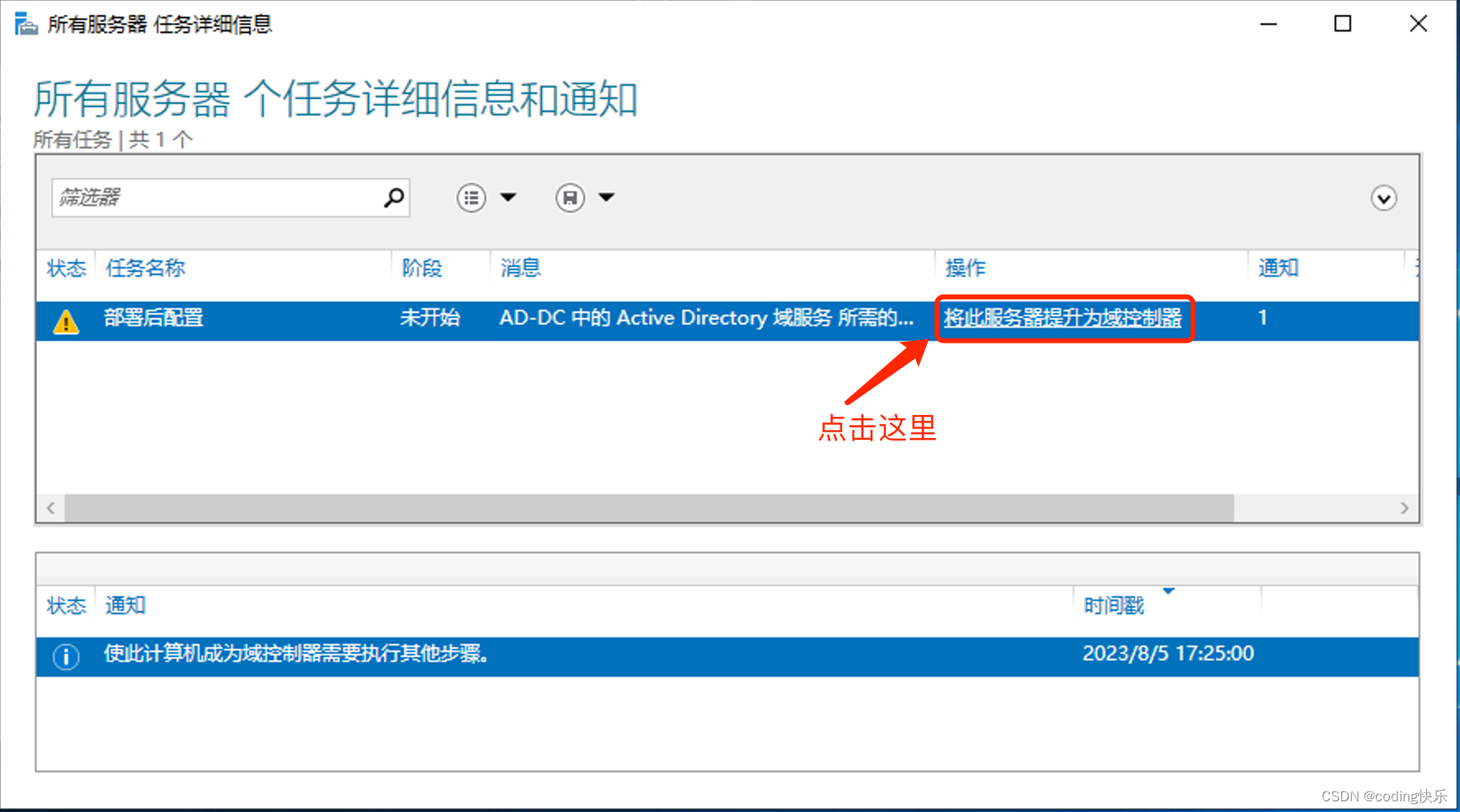Viewport: 1460px width, 812px height.
Task: Click 将此服务器提升为域控制器 link
Action: [x=1064, y=319]
